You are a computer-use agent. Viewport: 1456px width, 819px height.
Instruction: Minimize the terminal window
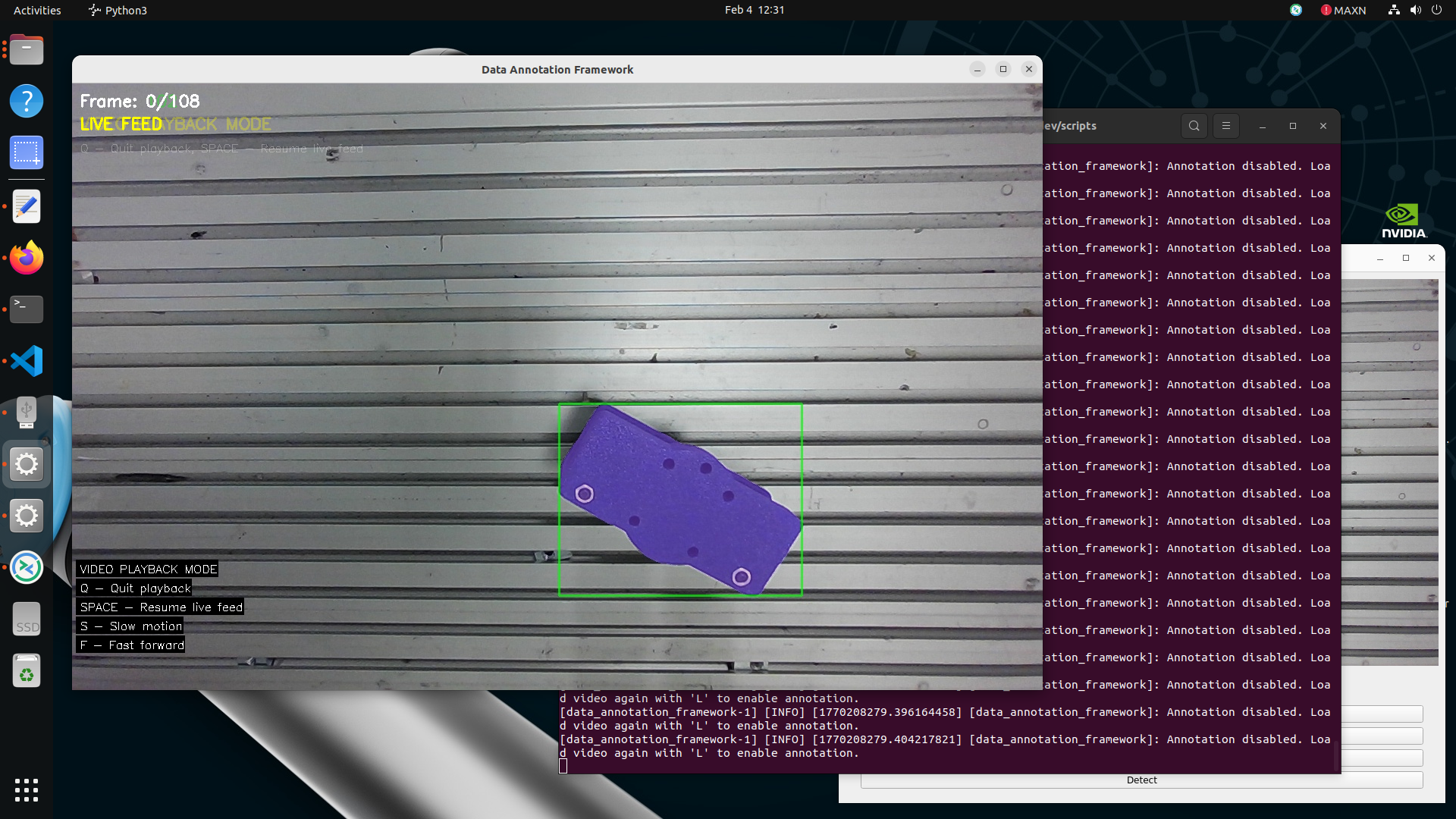pos(1263,126)
